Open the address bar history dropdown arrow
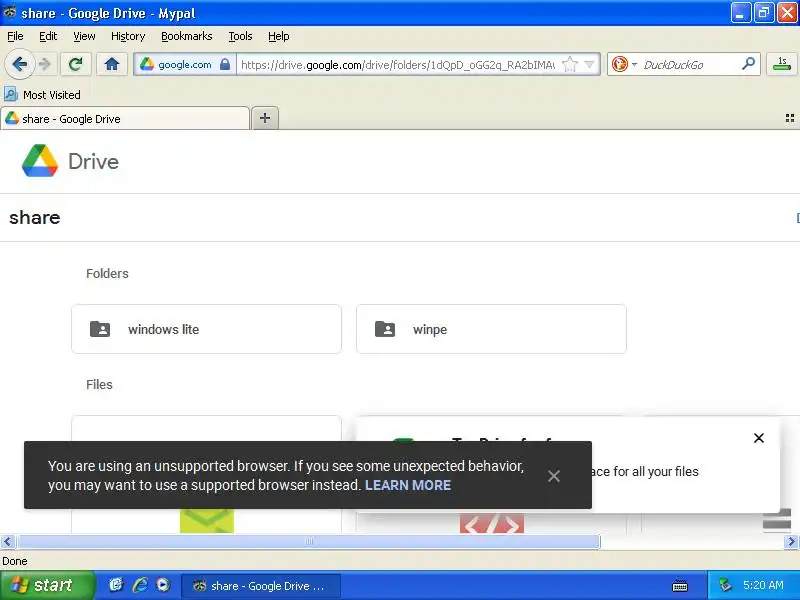Screen dimensions: 800x600 coord(589,65)
